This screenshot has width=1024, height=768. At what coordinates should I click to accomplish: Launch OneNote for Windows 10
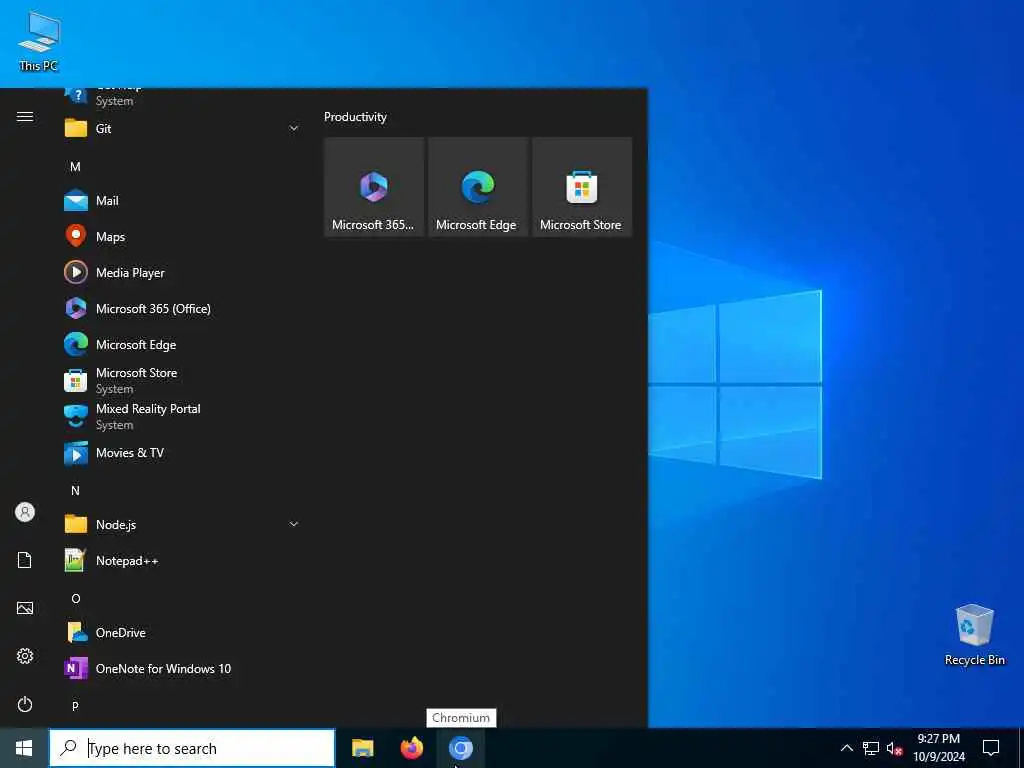point(182,668)
